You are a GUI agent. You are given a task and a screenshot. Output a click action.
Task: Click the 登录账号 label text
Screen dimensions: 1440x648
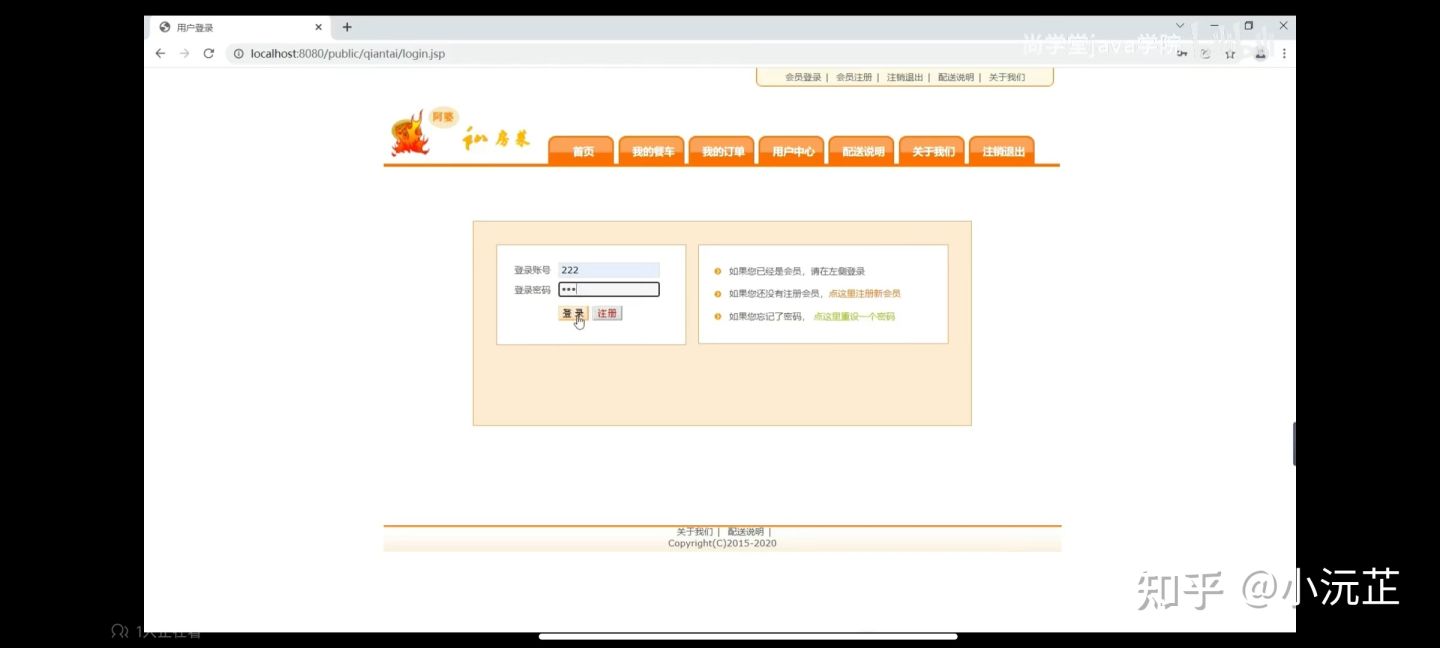pyautogui.click(x=532, y=270)
